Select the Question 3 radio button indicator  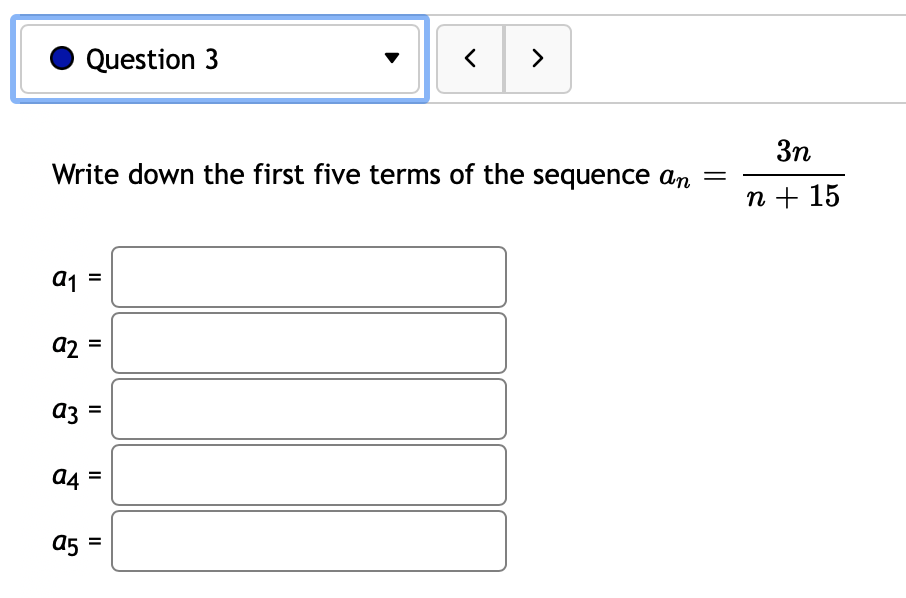click(x=61, y=59)
